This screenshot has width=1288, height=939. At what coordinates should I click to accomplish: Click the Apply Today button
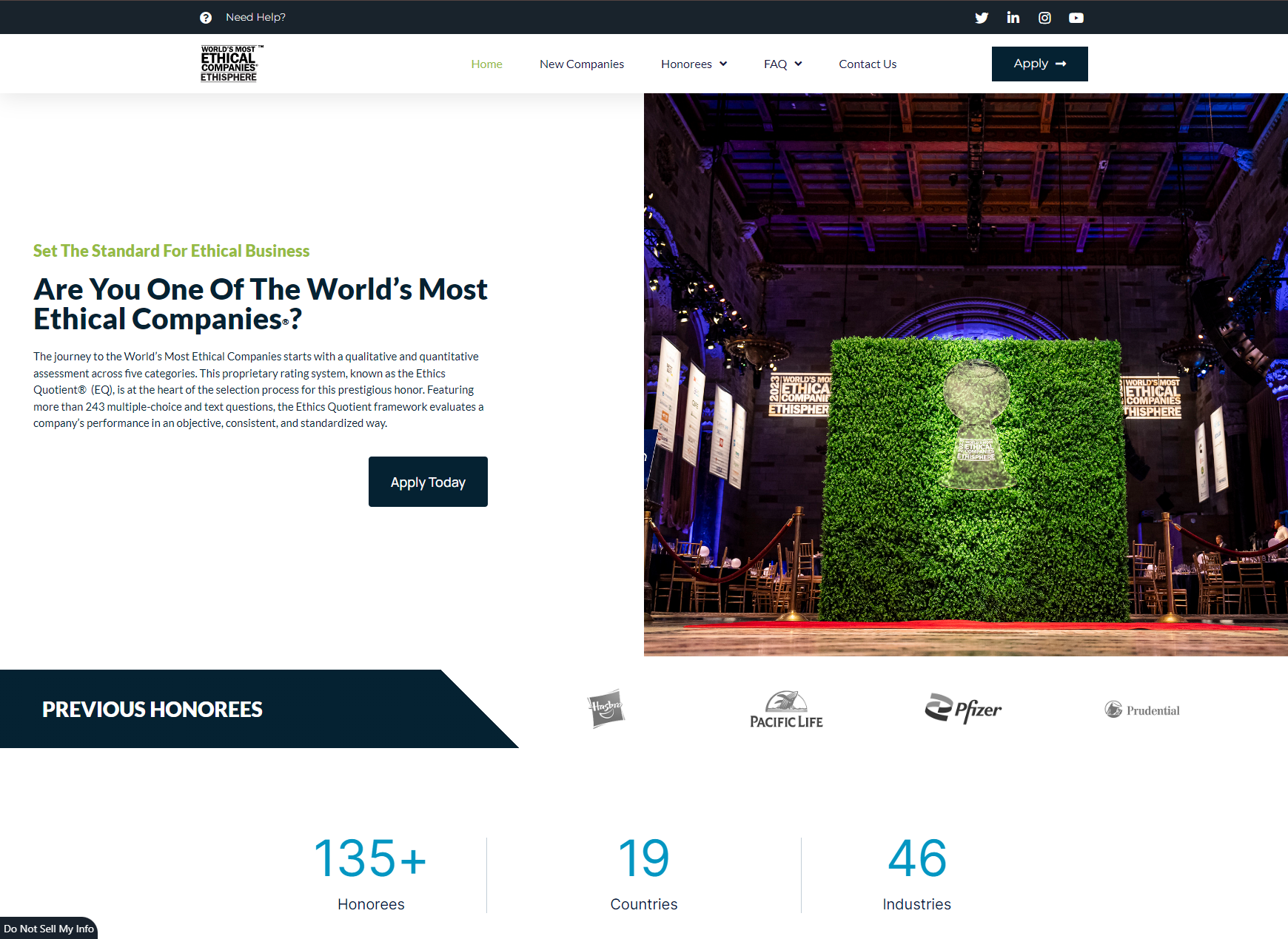[428, 482]
